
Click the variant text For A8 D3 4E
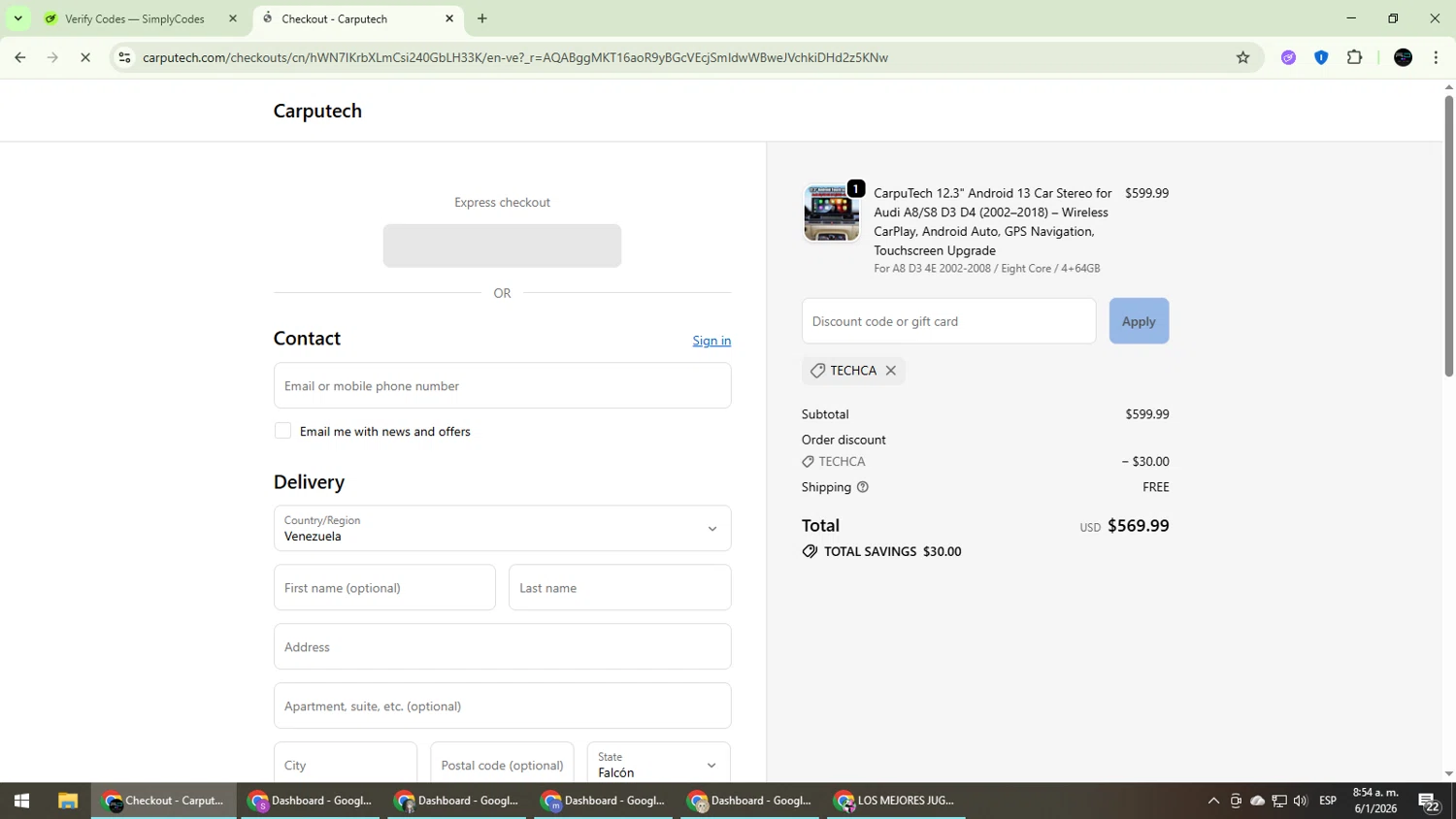(987, 269)
